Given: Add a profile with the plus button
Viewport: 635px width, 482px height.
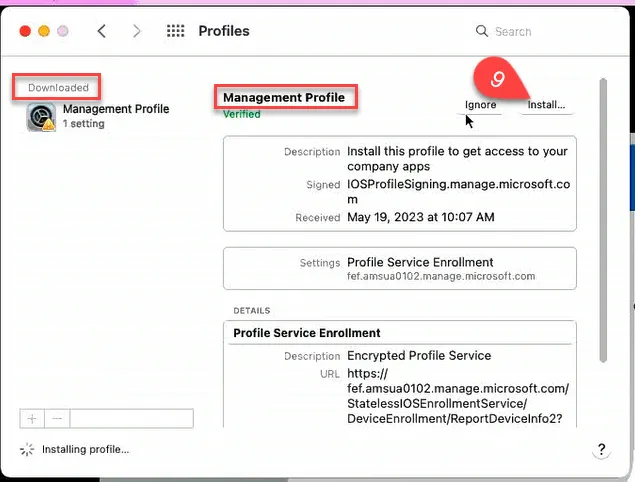Looking at the screenshot, I should click(32, 418).
